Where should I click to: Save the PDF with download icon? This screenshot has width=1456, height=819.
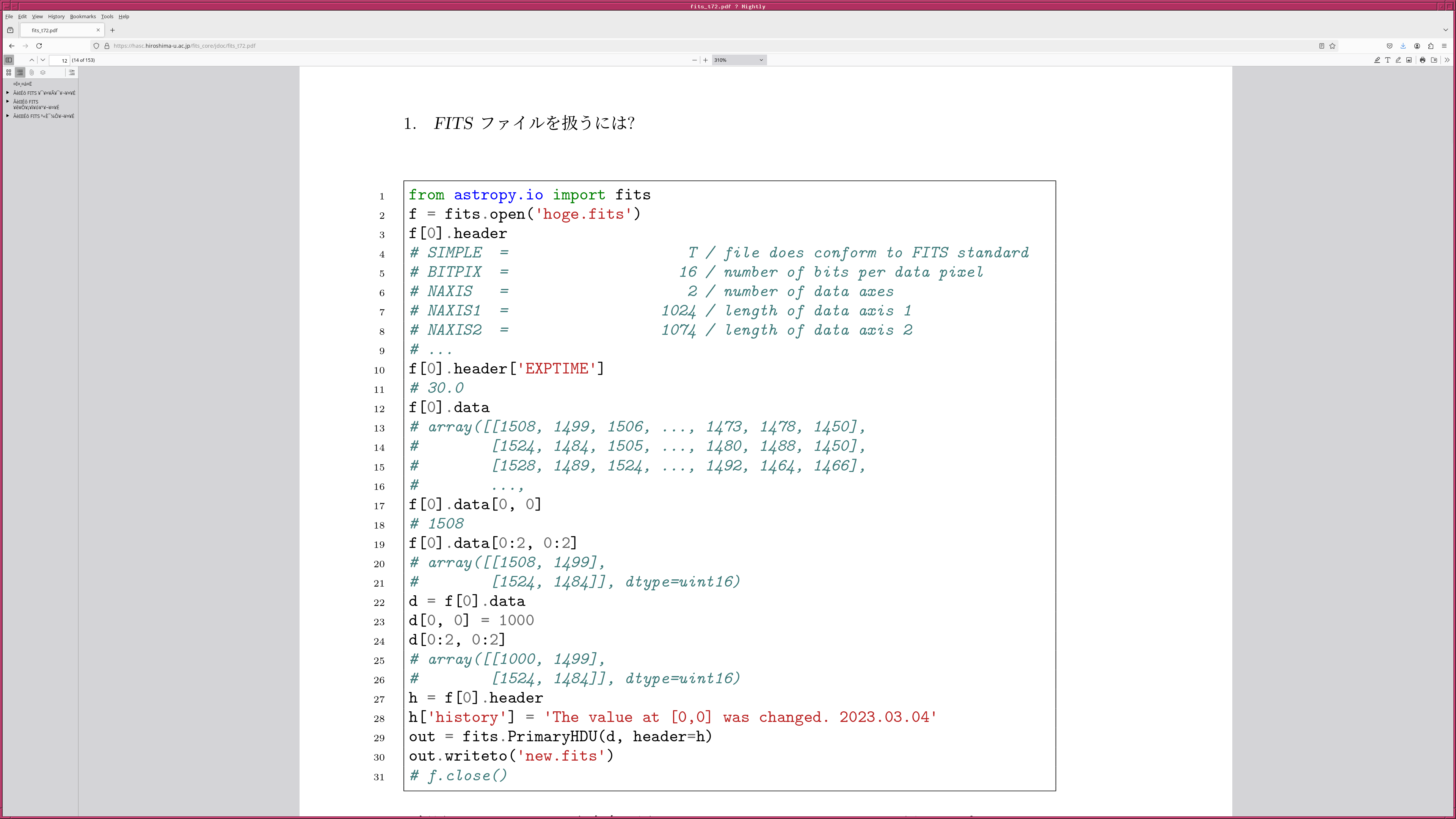[1434, 60]
